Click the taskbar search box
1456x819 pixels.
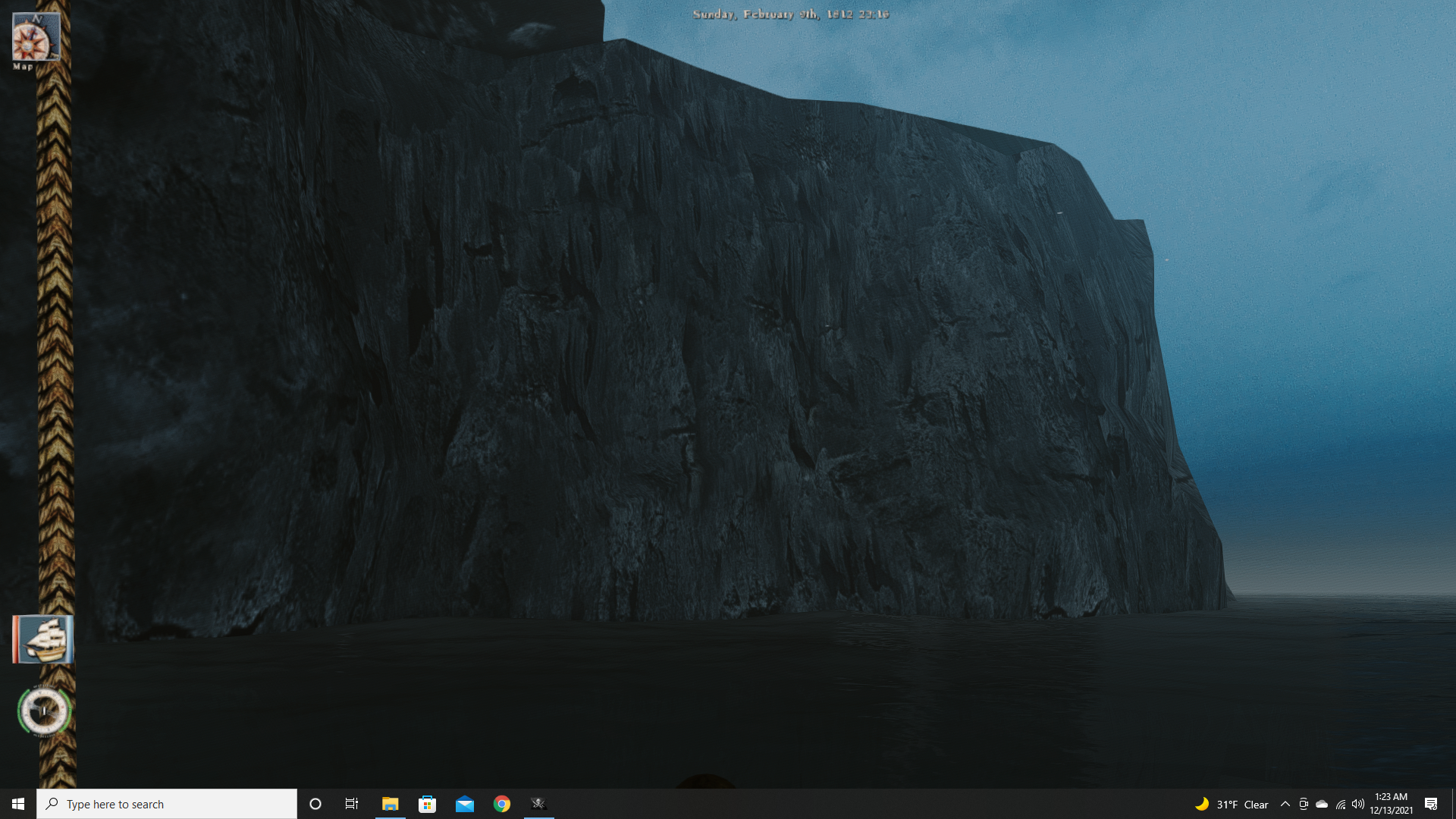pyautogui.click(x=167, y=804)
